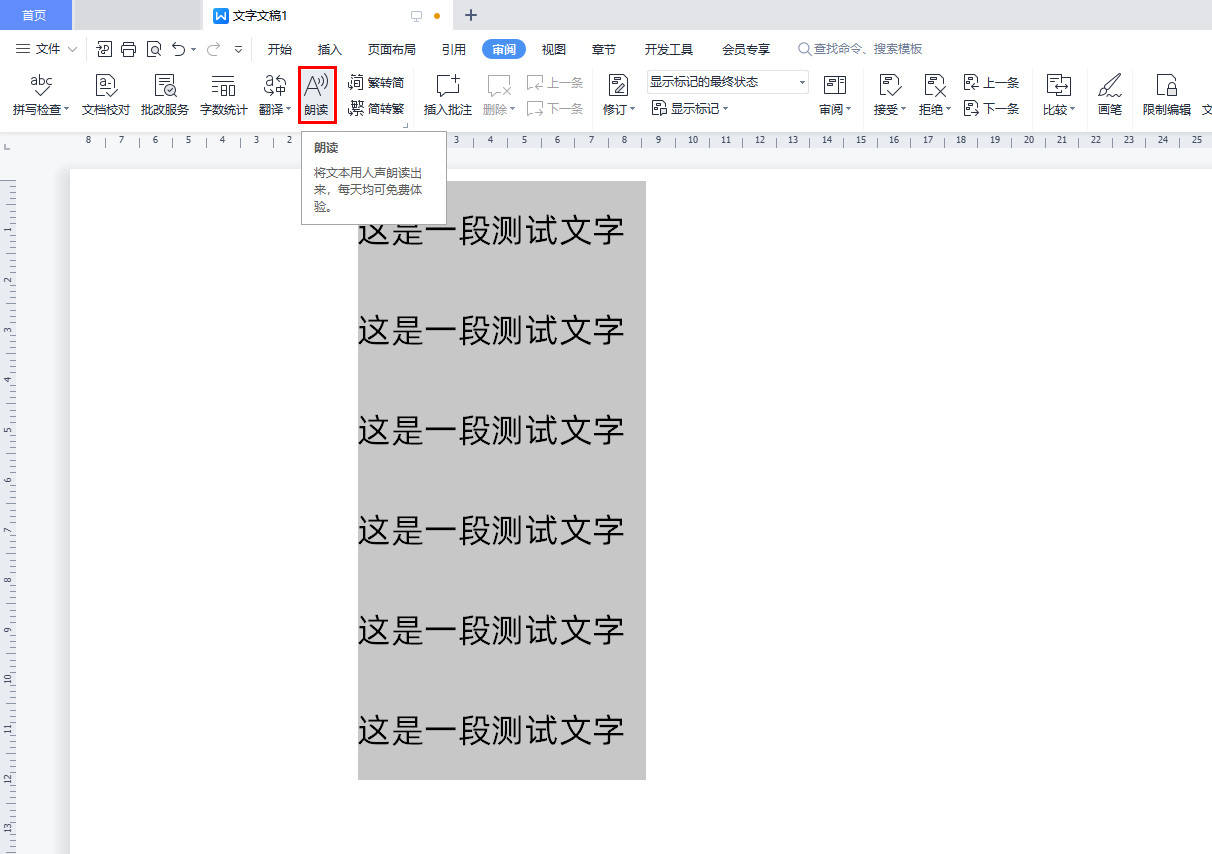Open the 文件 menu
Image resolution: width=1212 pixels, height=854 pixels.
tap(46, 49)
